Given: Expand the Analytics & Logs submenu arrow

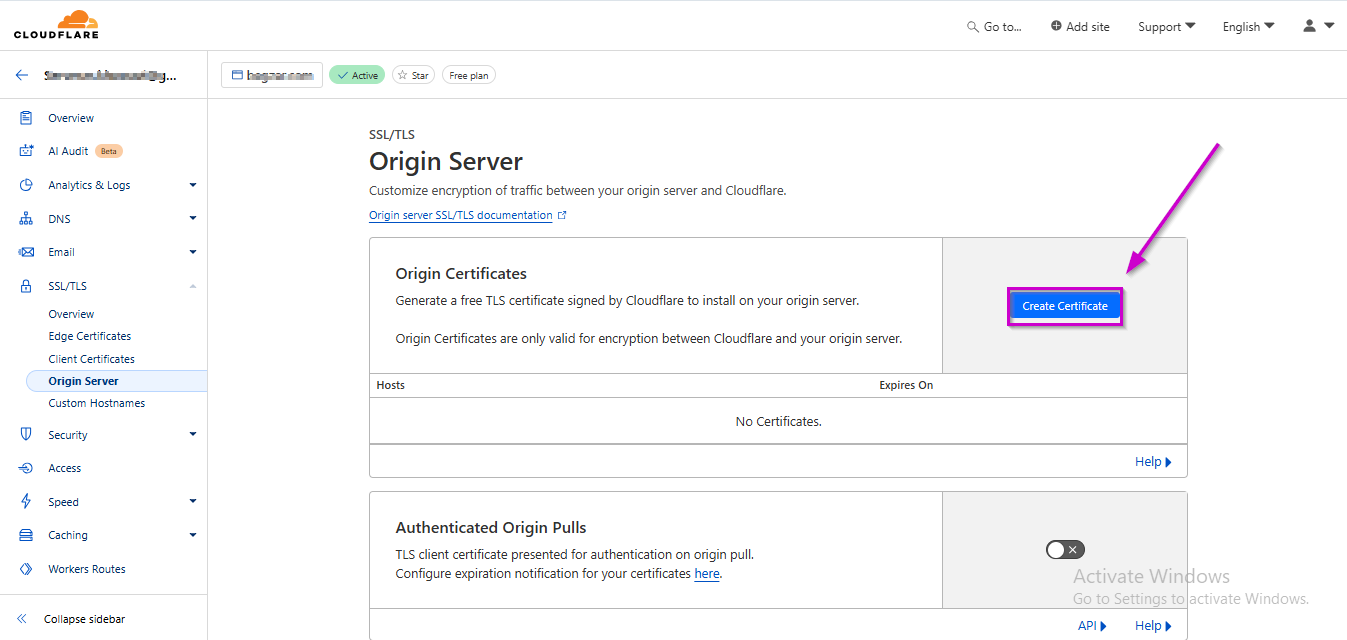Looking at the screenshot, I should pos(193,185).
